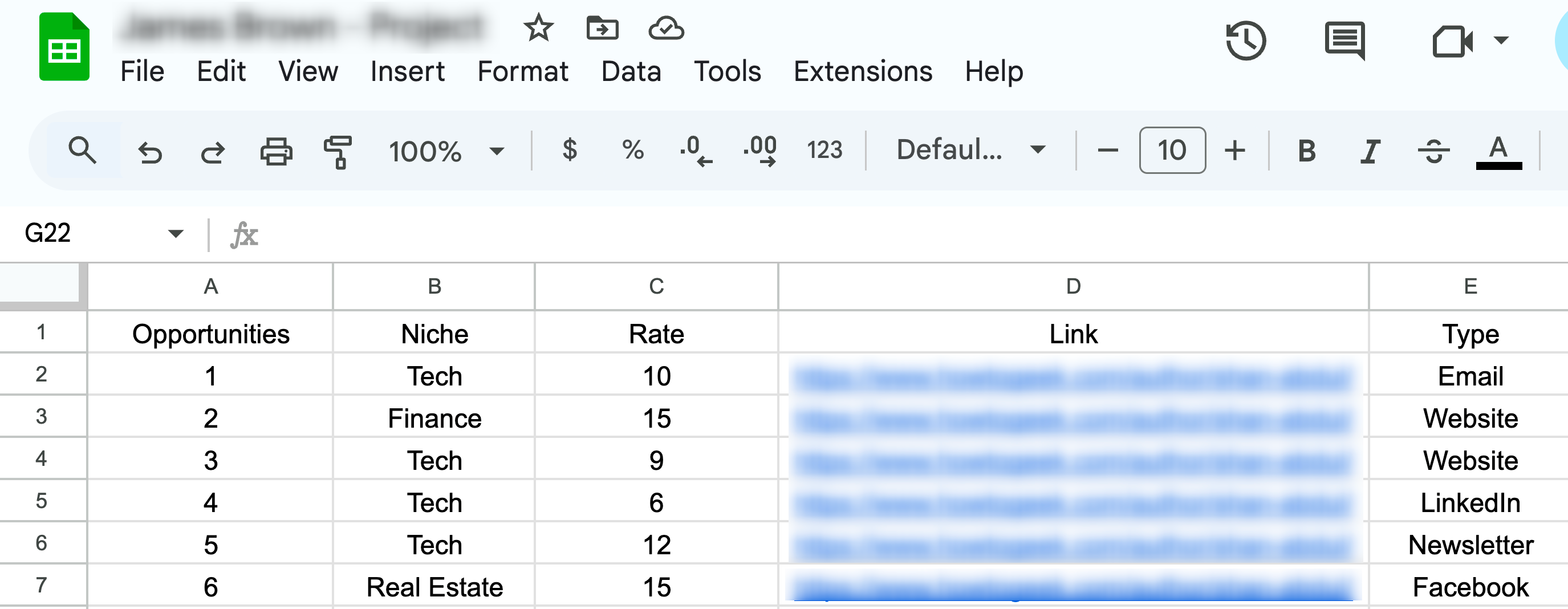This screenshot has width=1568, height=609.
Task: Star this spreadsheet document
Action: (539, 28)
